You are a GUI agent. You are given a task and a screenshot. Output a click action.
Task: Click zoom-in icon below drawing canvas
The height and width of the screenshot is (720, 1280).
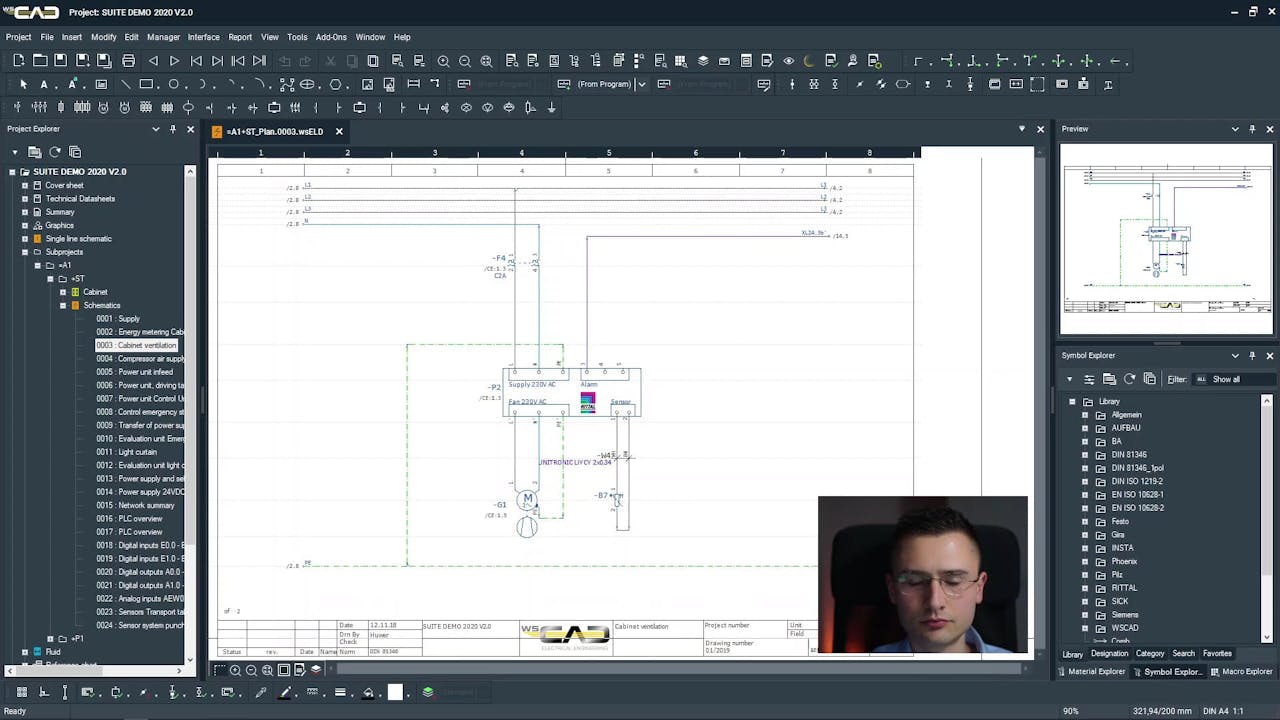point(235,670)
